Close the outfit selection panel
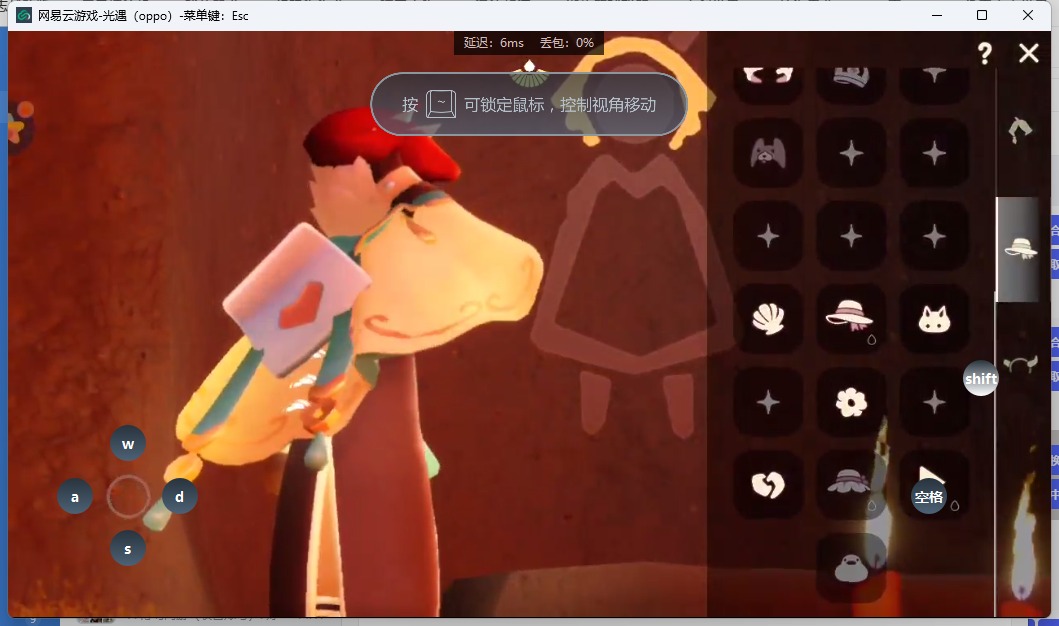Image resolution: width=1059 pixels, height=626 pixels. click(1029, 53)
